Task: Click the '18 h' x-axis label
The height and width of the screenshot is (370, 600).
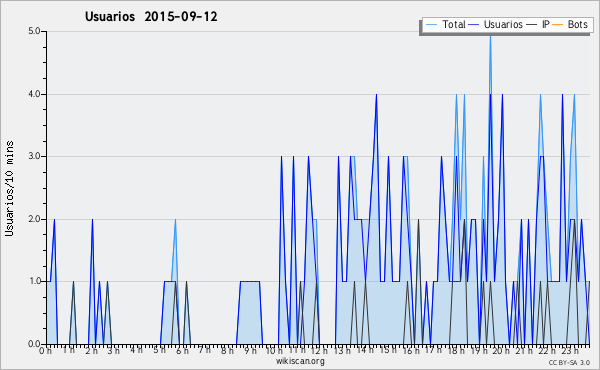Action: click(x=456, y=351)
